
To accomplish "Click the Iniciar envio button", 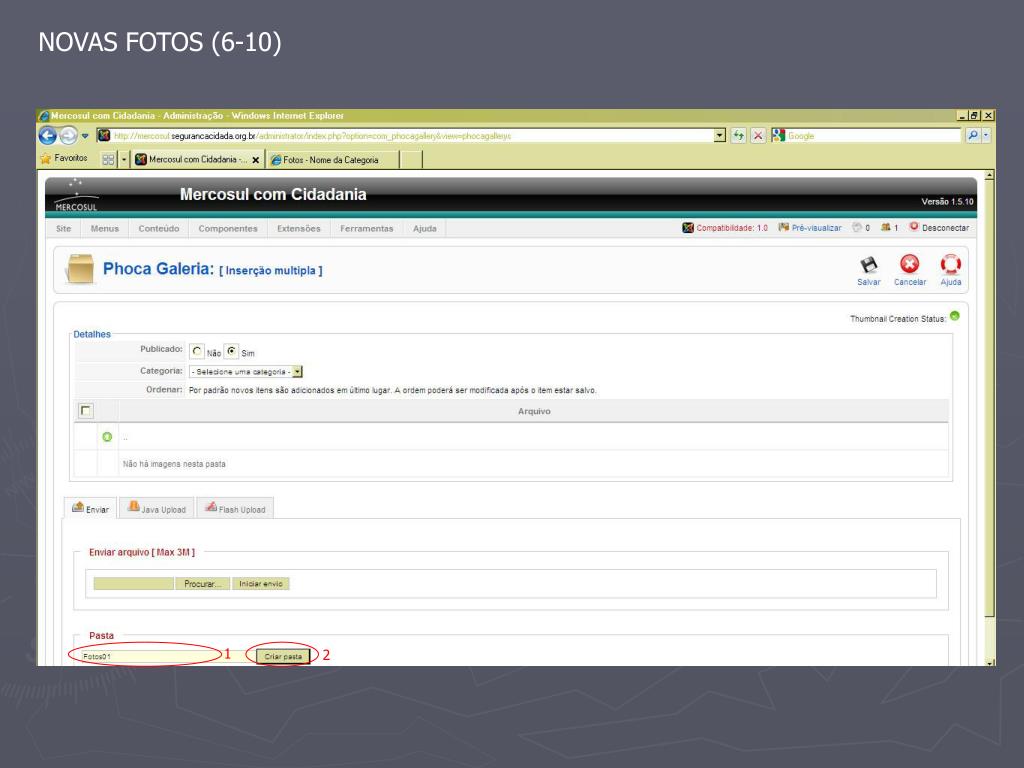I will pos(261,584).
